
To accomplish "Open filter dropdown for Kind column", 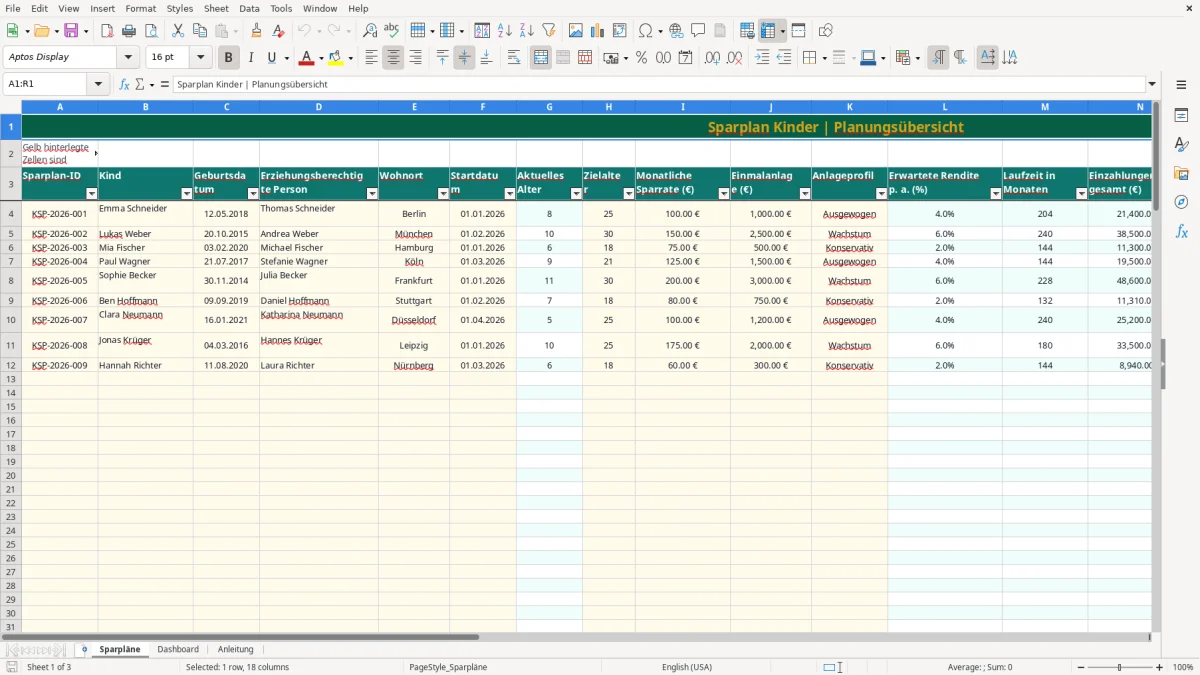I will [x=186, y=193].
